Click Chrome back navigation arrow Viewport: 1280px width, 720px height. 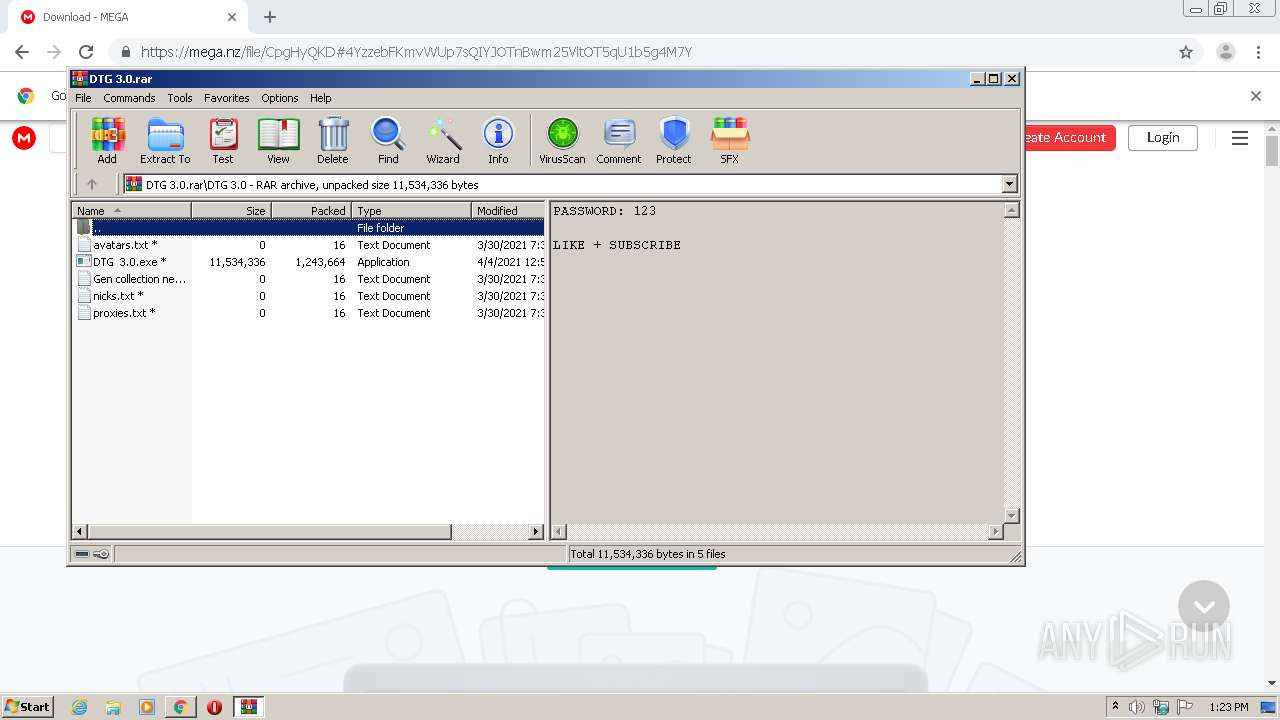(22, 52)
